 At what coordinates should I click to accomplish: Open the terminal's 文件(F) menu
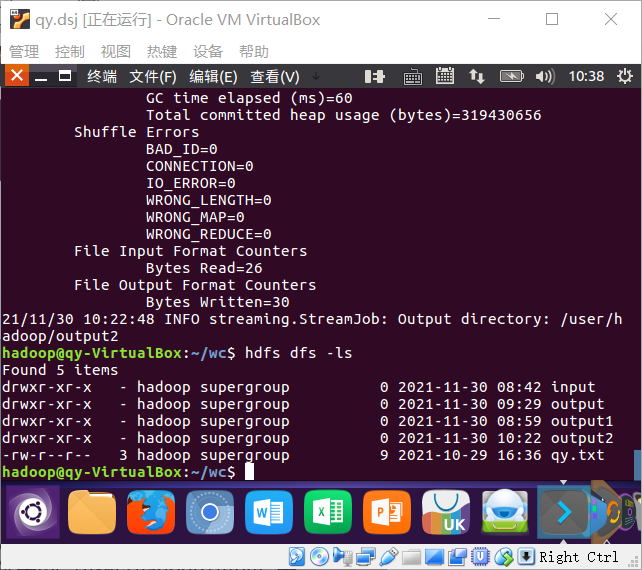pyautogui.click(x=153, y=77)
